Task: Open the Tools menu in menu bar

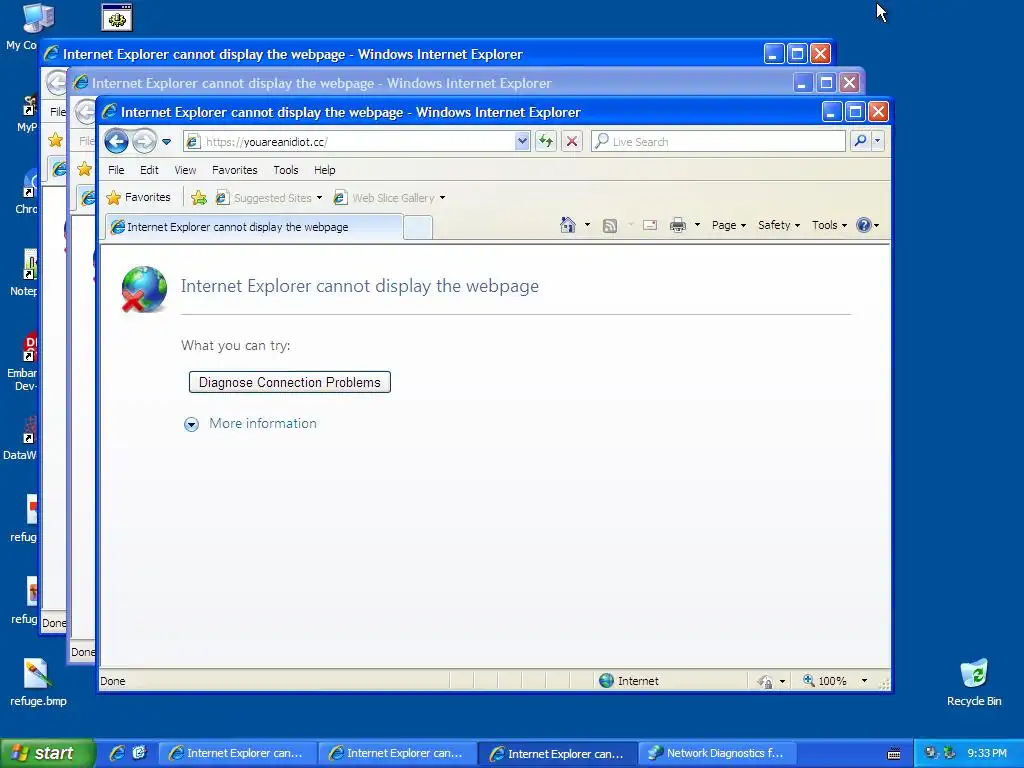Action: [x=285, y=170]
